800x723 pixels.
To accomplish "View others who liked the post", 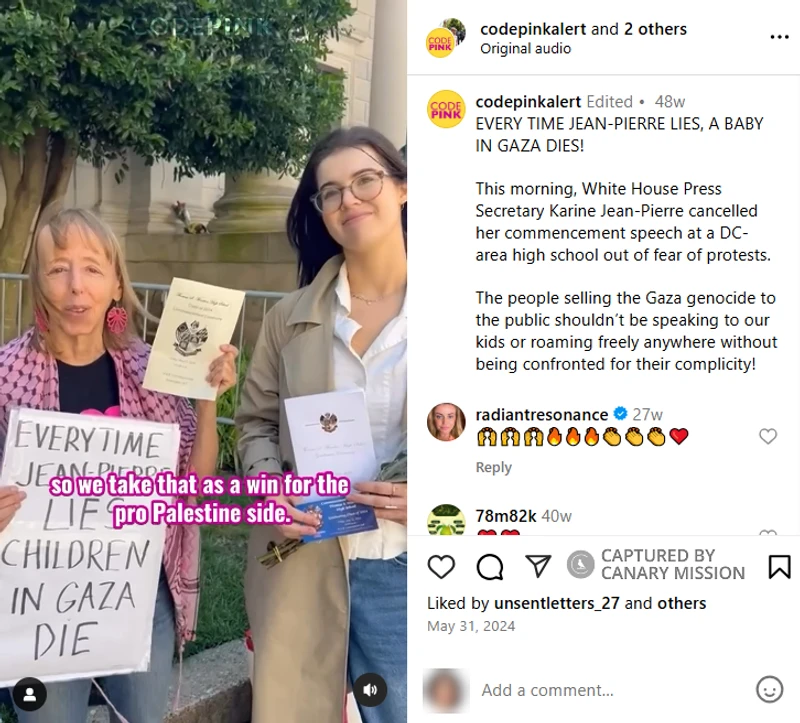I will (x=682, y=603).
